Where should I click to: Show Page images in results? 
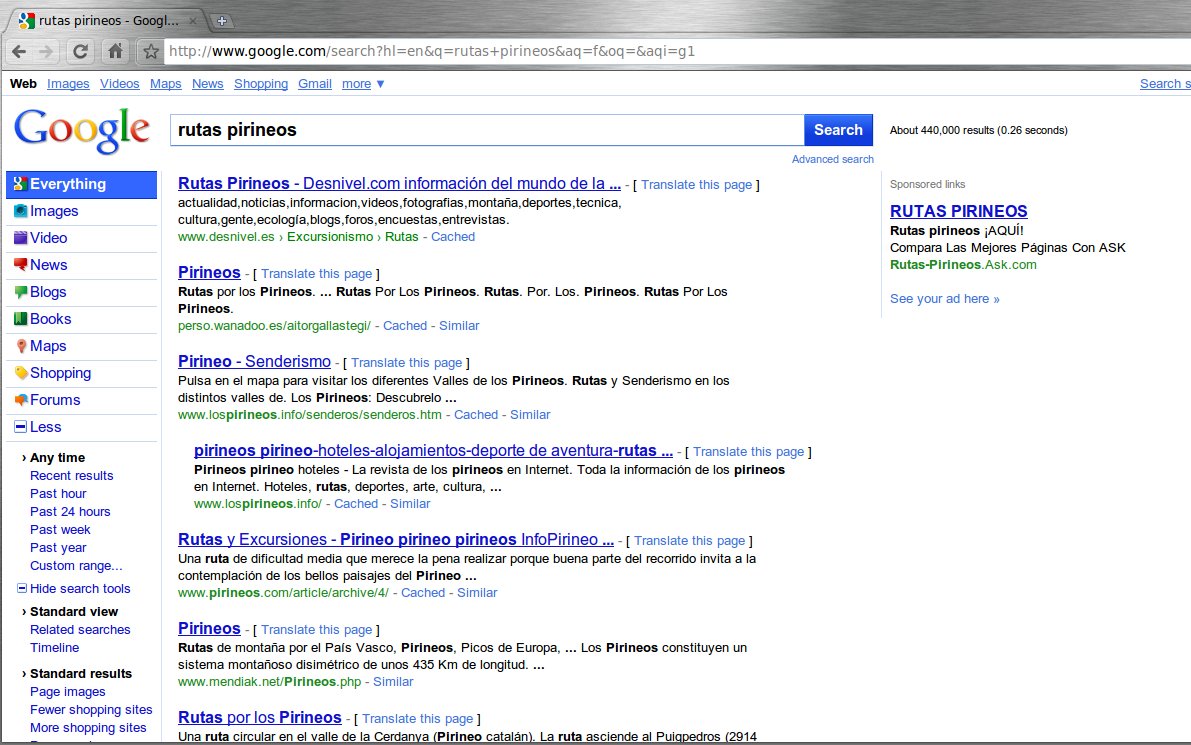(x=68, y=692)
